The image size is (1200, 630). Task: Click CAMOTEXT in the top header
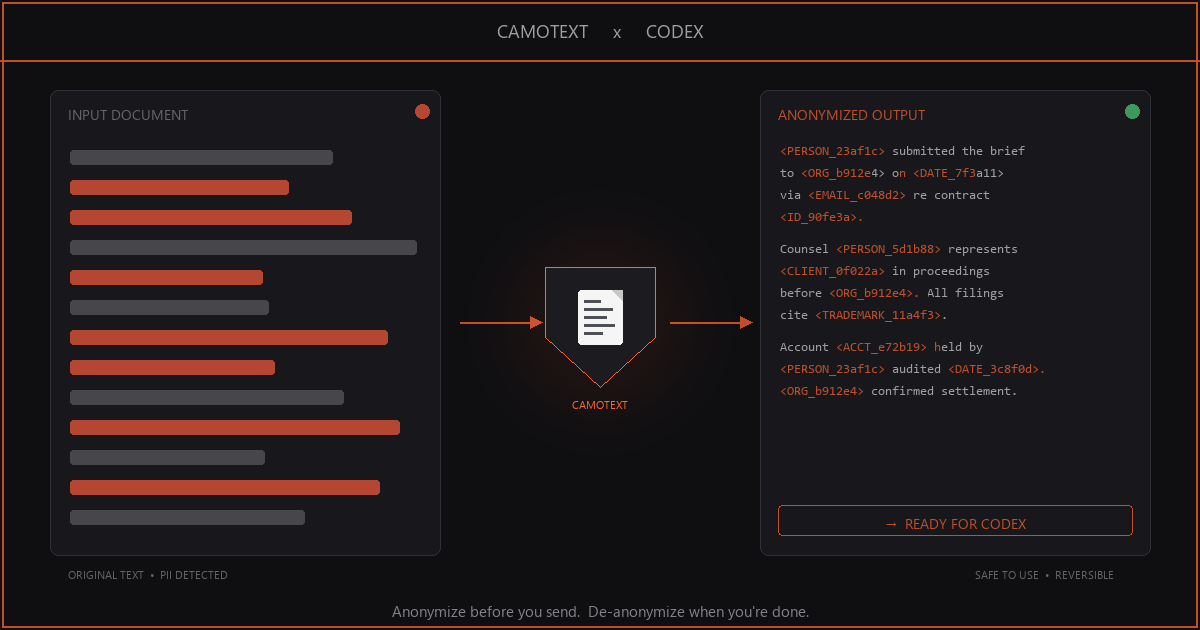543,32
